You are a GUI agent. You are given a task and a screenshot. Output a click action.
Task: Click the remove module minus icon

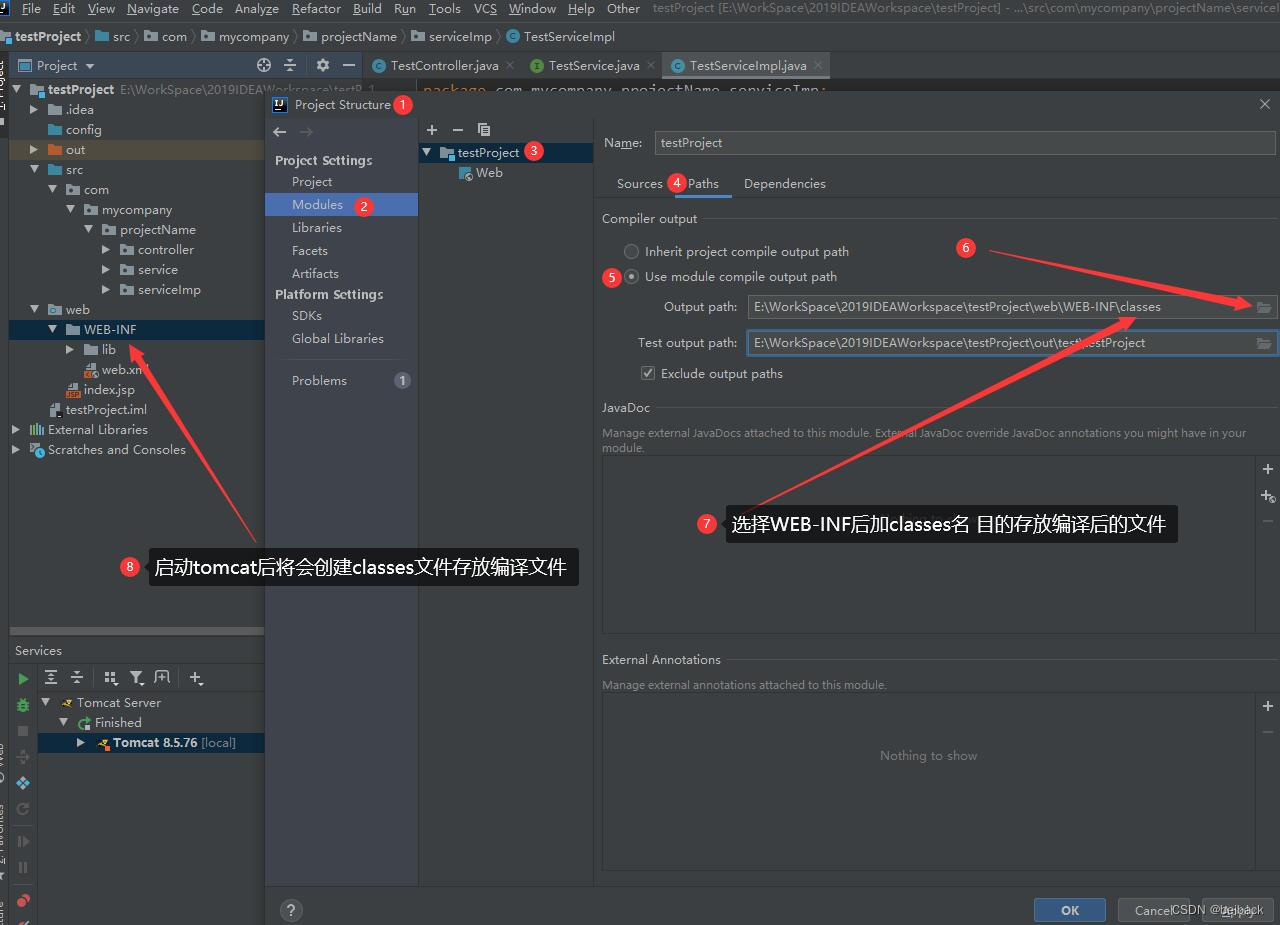click(458, 130)
